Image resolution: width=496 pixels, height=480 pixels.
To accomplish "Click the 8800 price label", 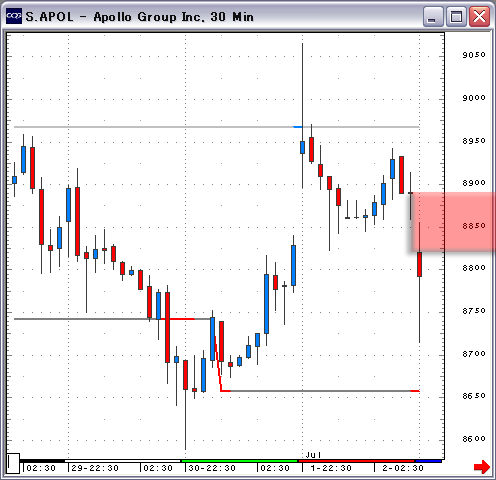I will coord(474,268).
